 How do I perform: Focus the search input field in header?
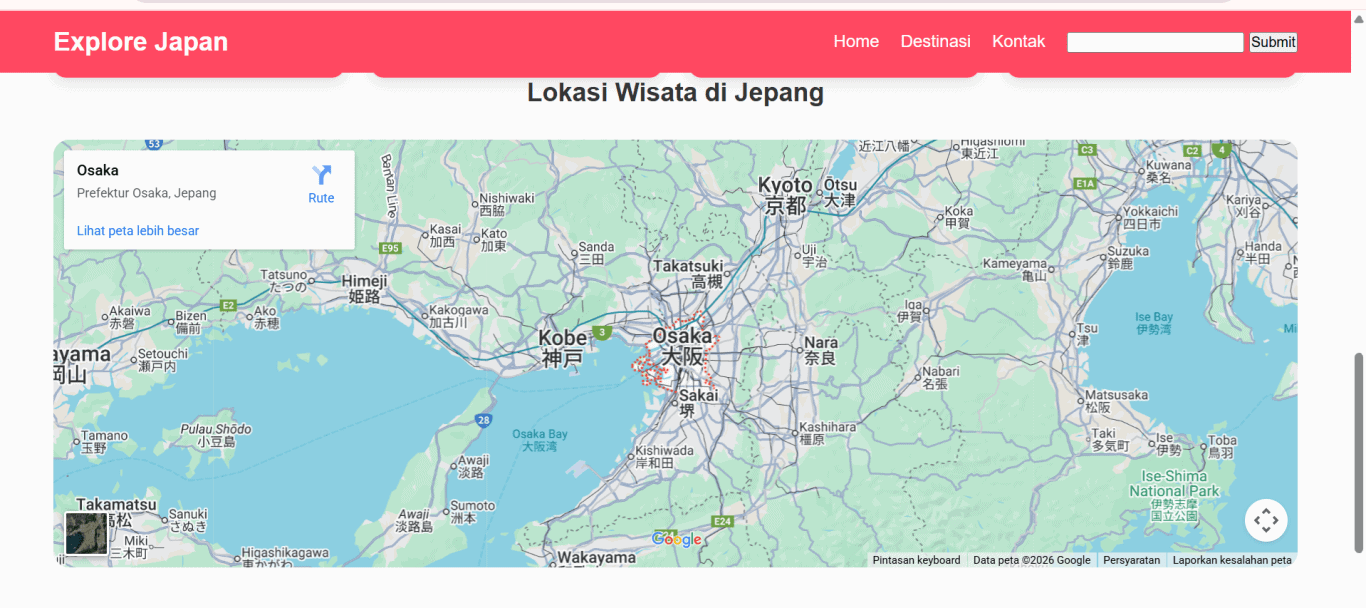[x=1155, y=42]
